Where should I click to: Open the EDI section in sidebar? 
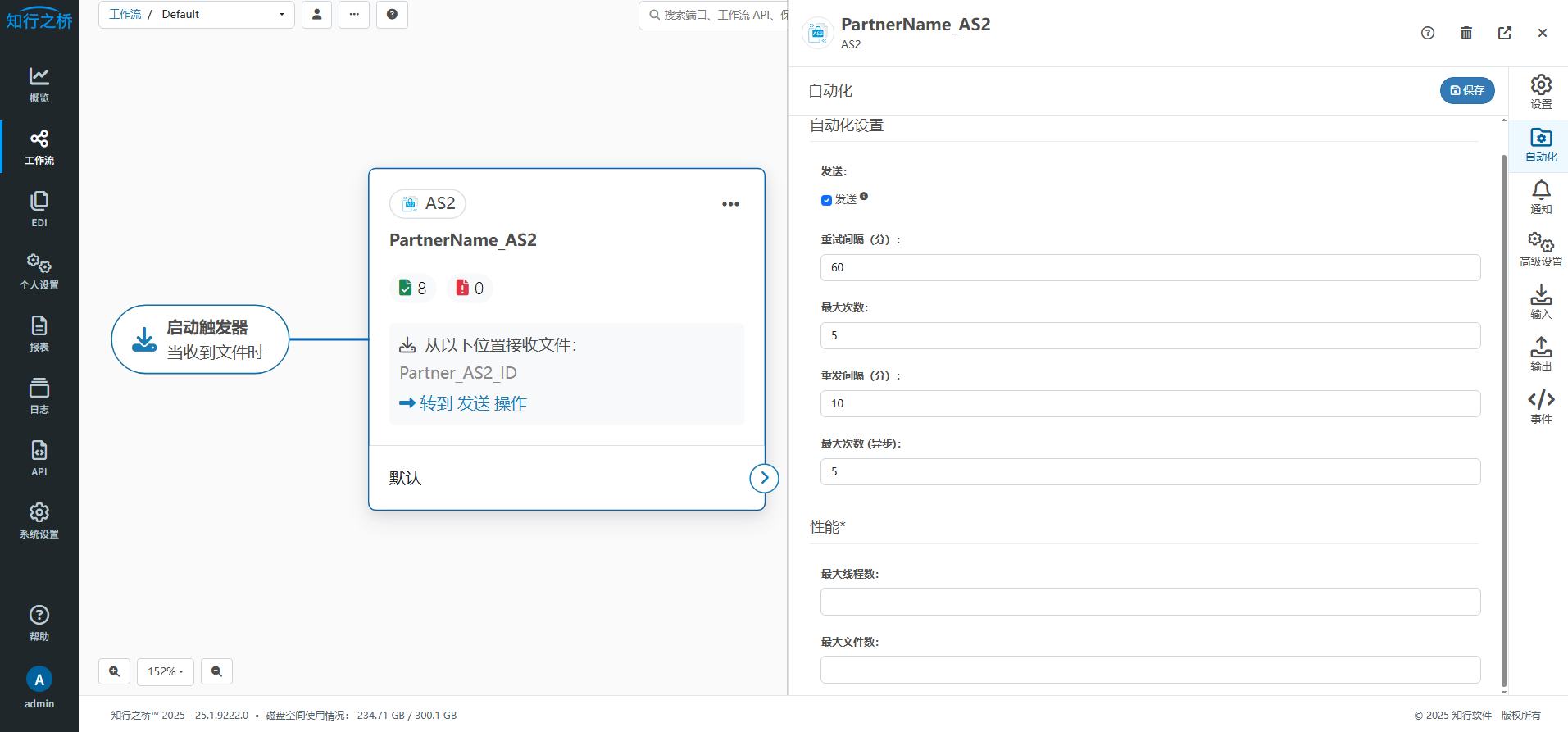(39, 208)
